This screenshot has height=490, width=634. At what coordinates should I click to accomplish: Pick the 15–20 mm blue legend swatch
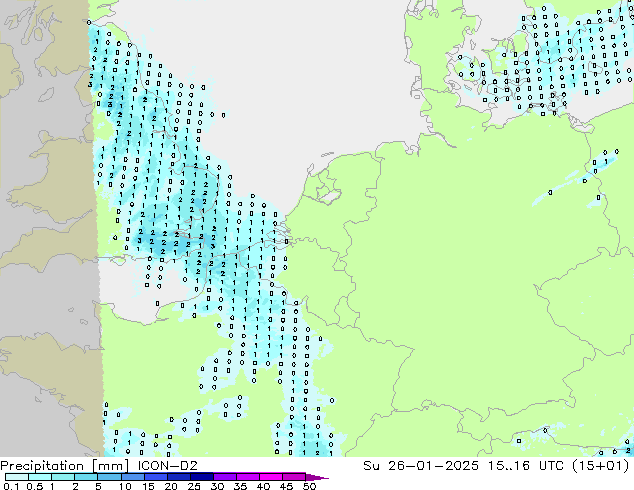point(155,477)
